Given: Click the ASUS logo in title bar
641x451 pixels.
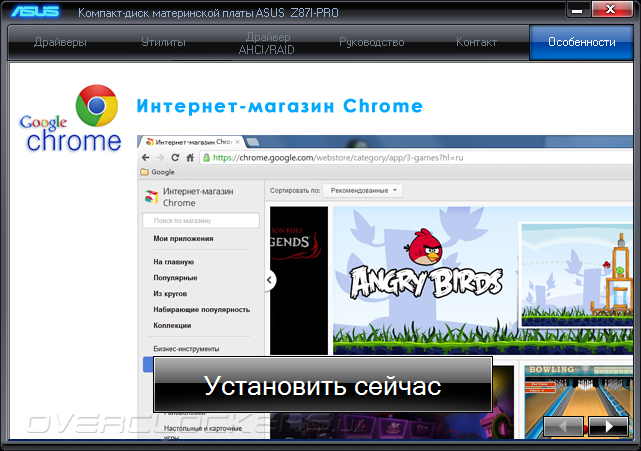Looking at the screenshot, I should pyautogui.click(x=35, y=11).
